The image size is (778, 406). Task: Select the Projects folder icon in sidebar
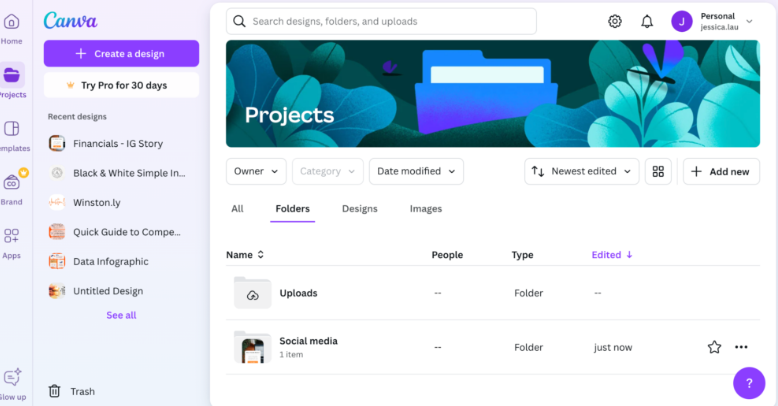click(11, 75)
